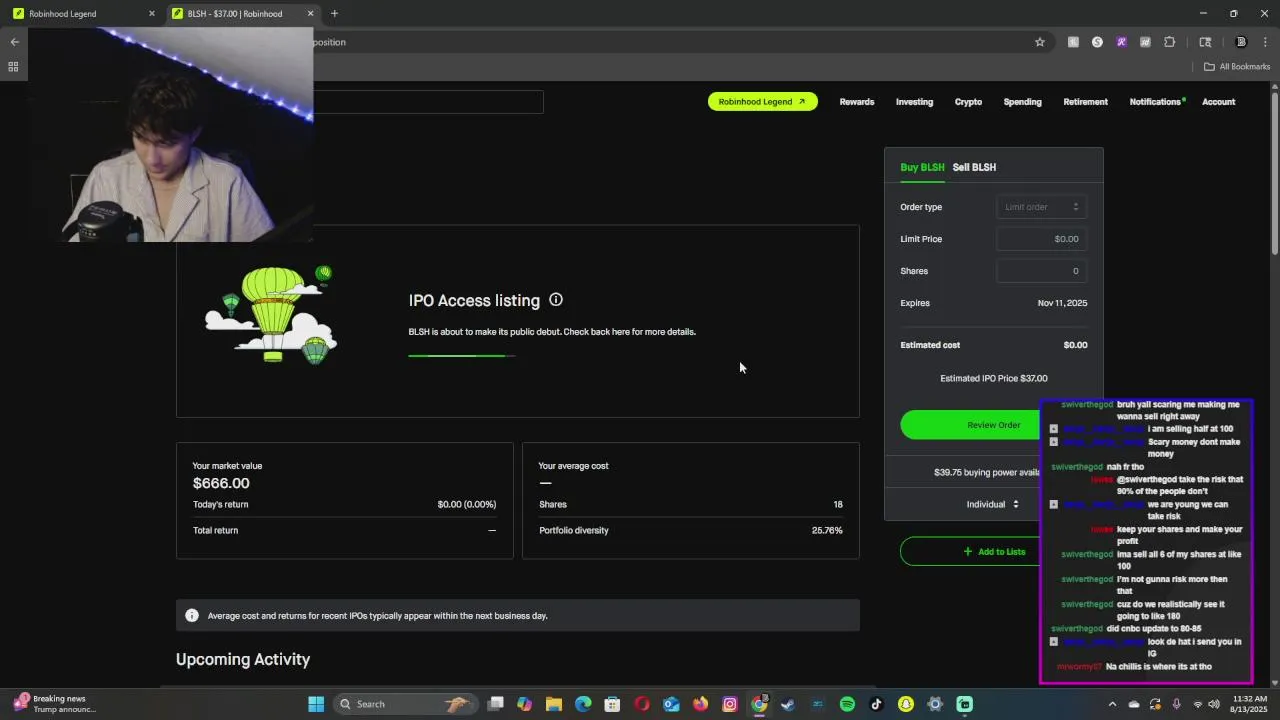Open the Spending menu item
Image resolution: width=1280 pixels, height=720 pixels.
click(x=1022, y=102)
